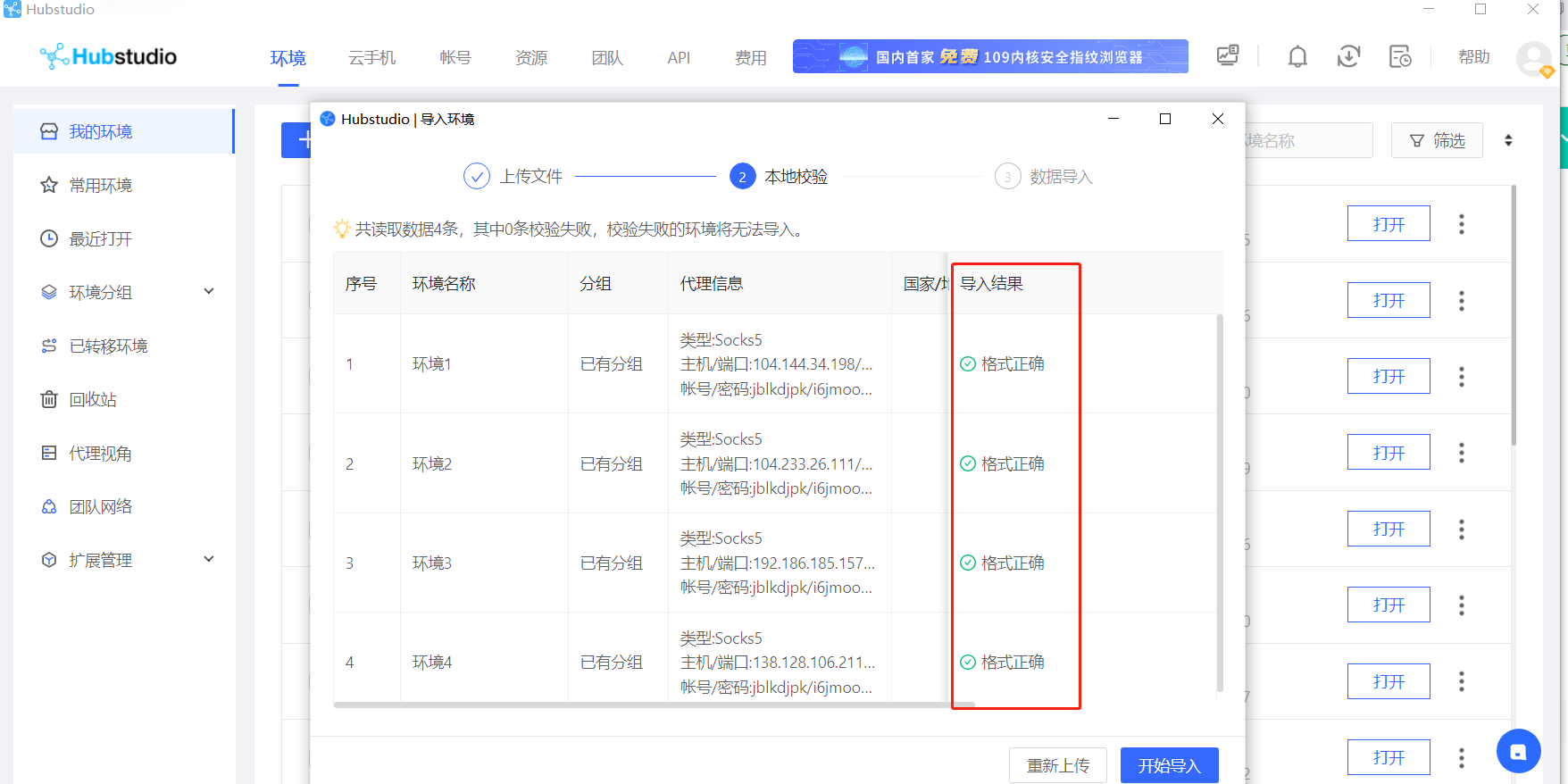Click the download sync icon in header
The width and height of the screenshot is (1568, 784).
point(1348,57)
